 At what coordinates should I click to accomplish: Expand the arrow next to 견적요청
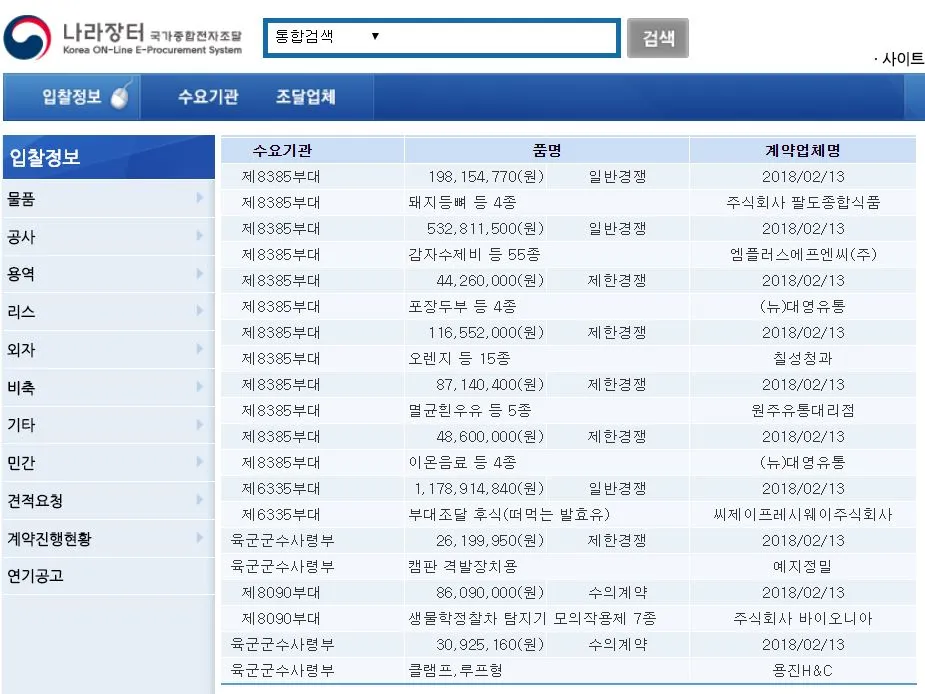(x=199, y=500)
